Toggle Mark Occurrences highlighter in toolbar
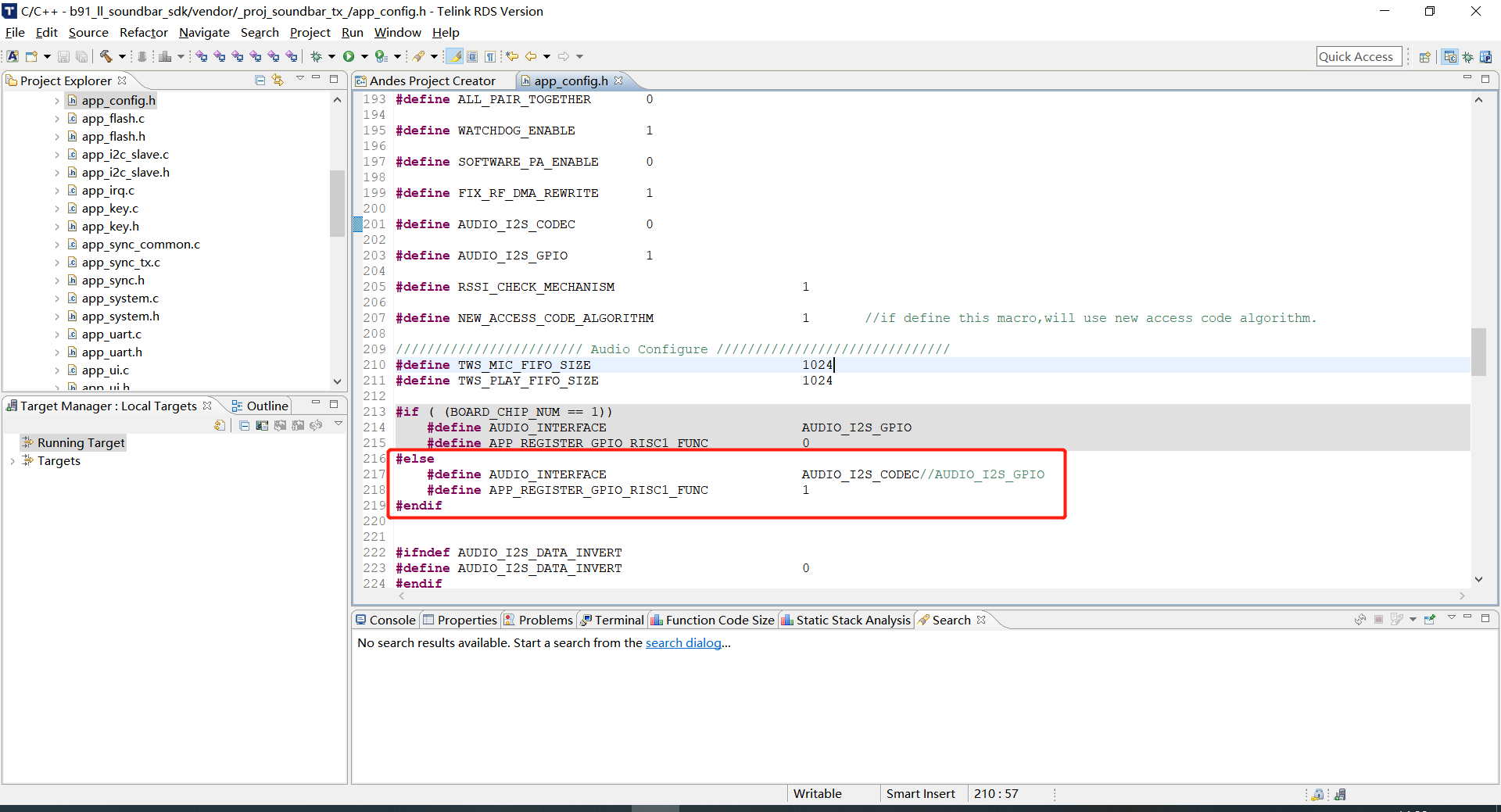Viewport: 1501px width, 812px height. pos(454,56)
